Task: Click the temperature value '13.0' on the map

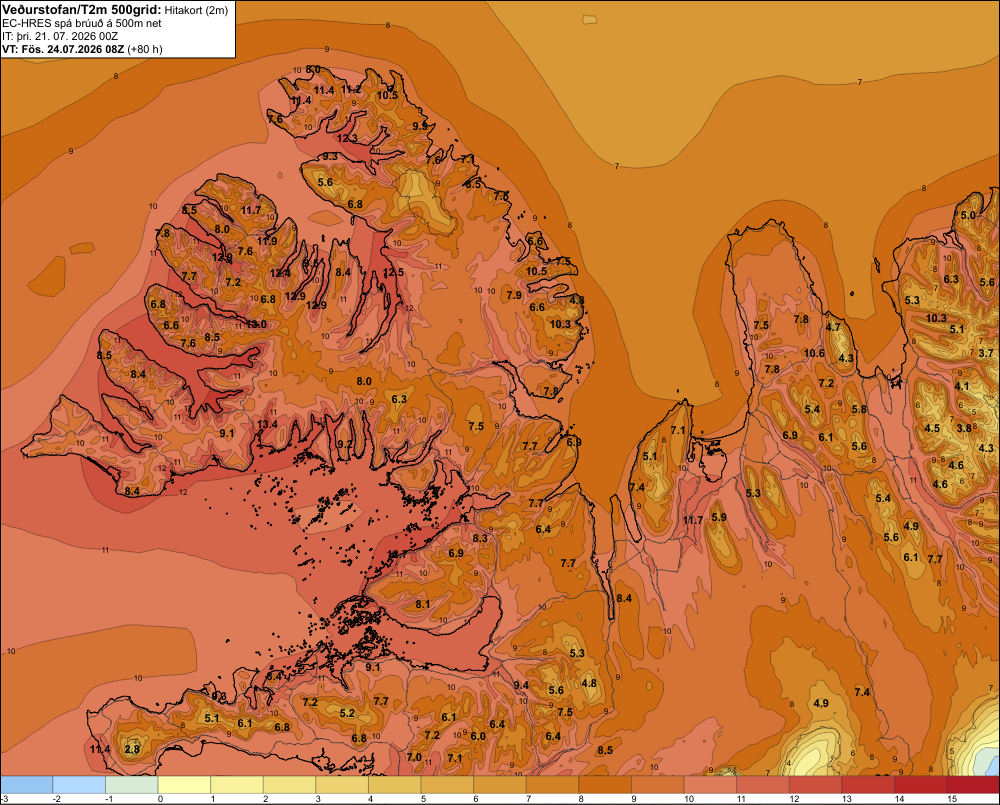Action: tap(256, 324)
